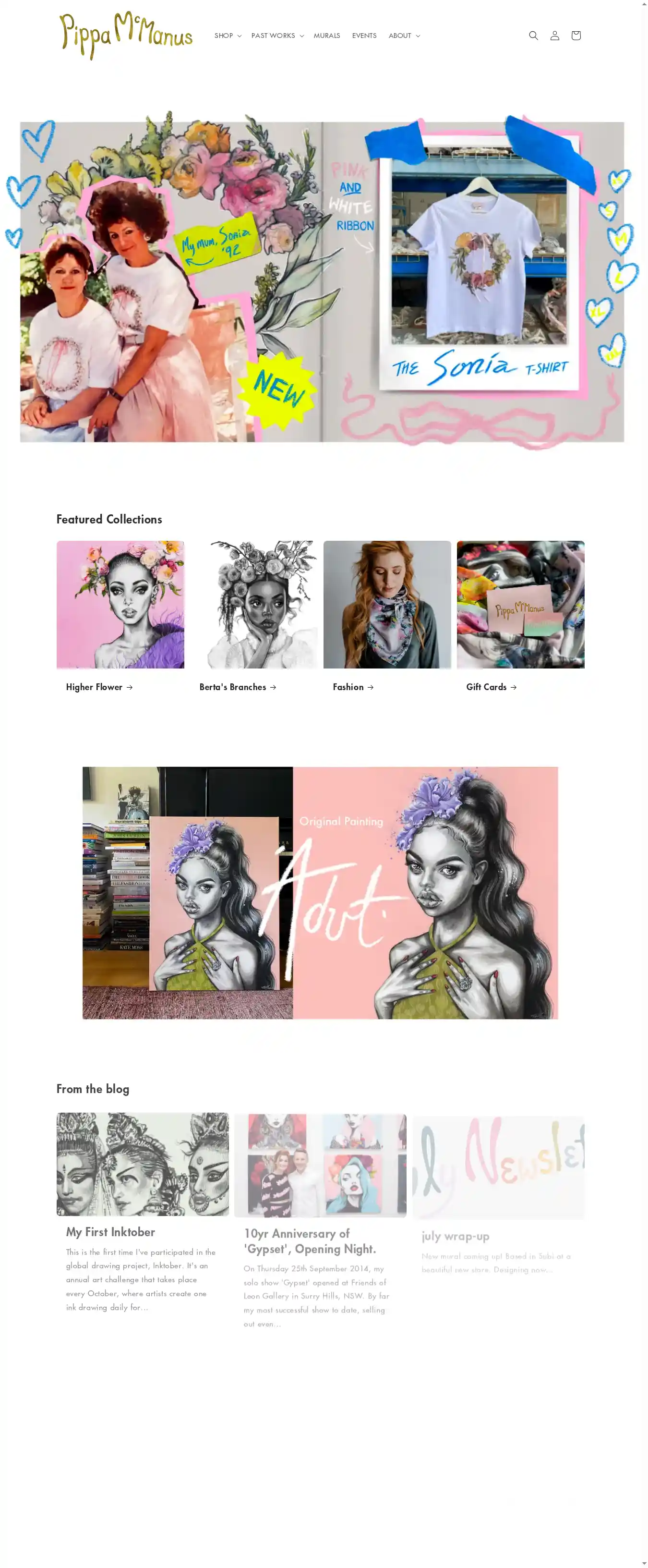Click the arrow beside Berta's Branches
The width and height of the screenshot is (648, 1568).
click(x=273, y=687)
